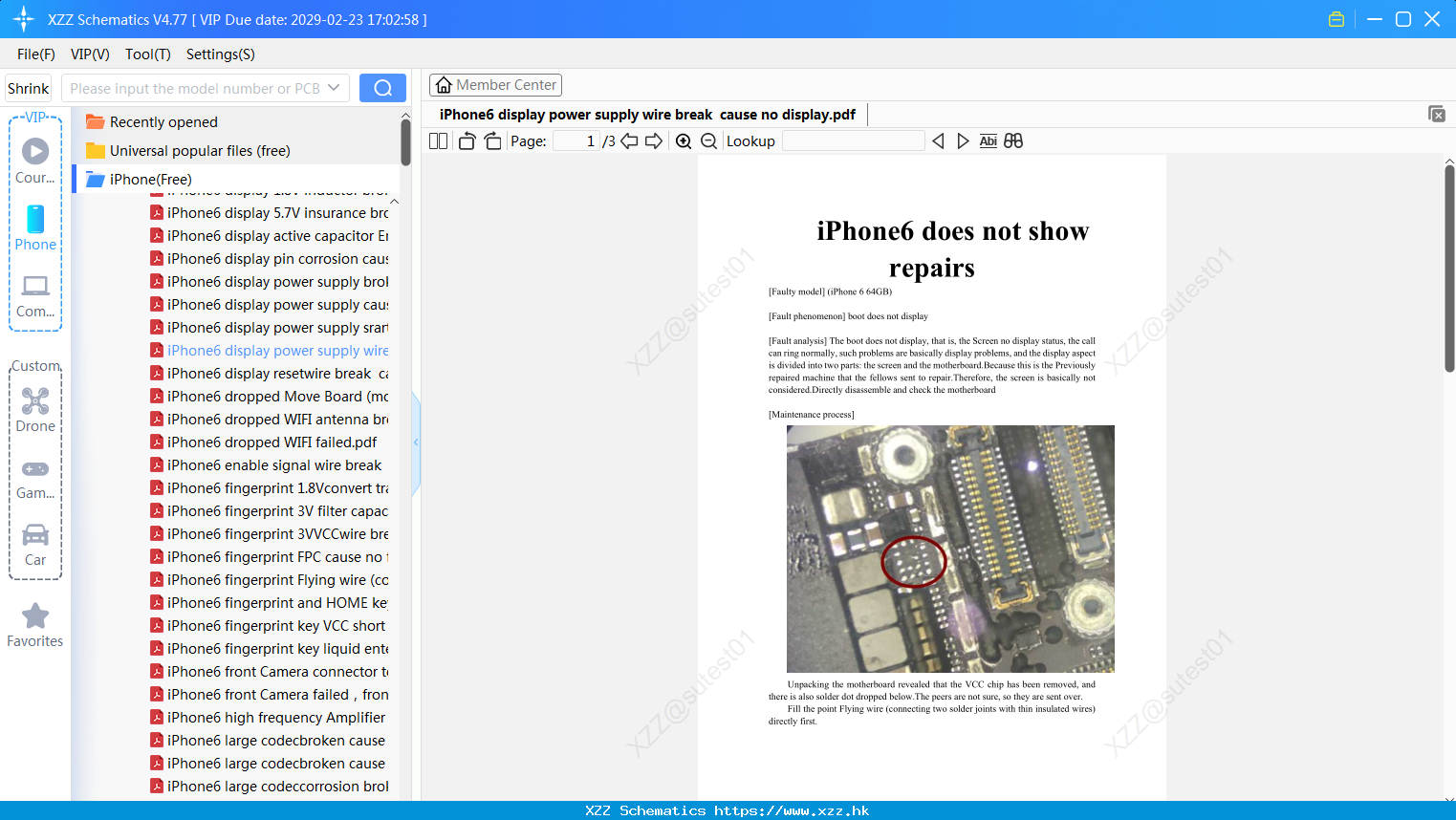1456x820 pixels.
Task: Go to the previous PDF page
Action: (629, 141)
